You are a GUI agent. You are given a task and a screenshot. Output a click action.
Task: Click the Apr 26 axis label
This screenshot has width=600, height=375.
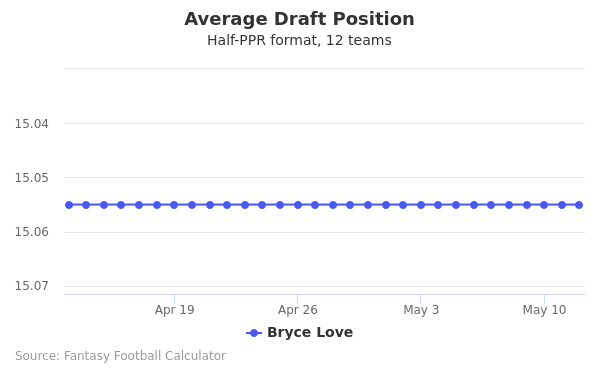point(298,310)
